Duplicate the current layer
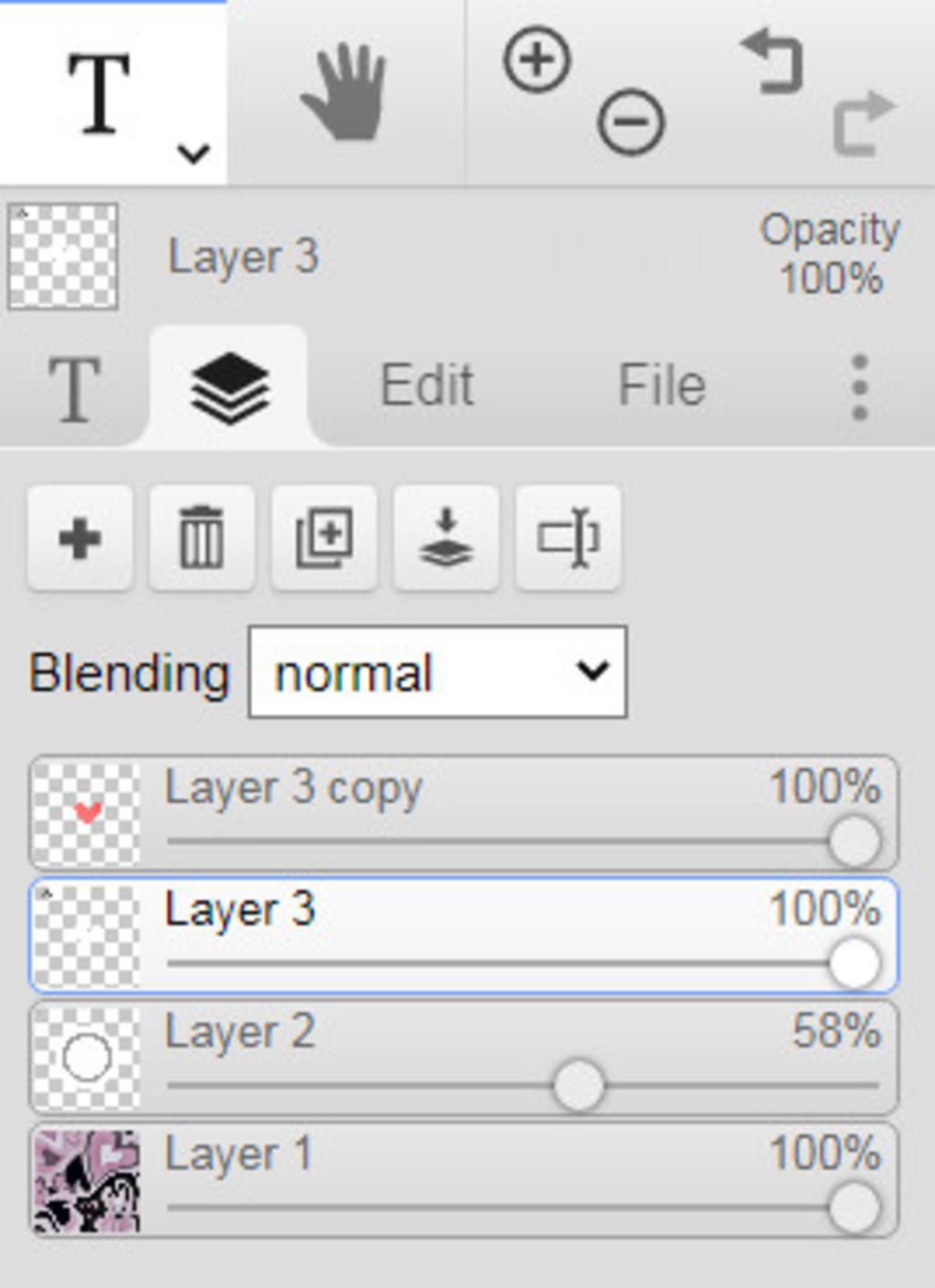The width and height of the screenshot is (935, 1288). point(324,538)
